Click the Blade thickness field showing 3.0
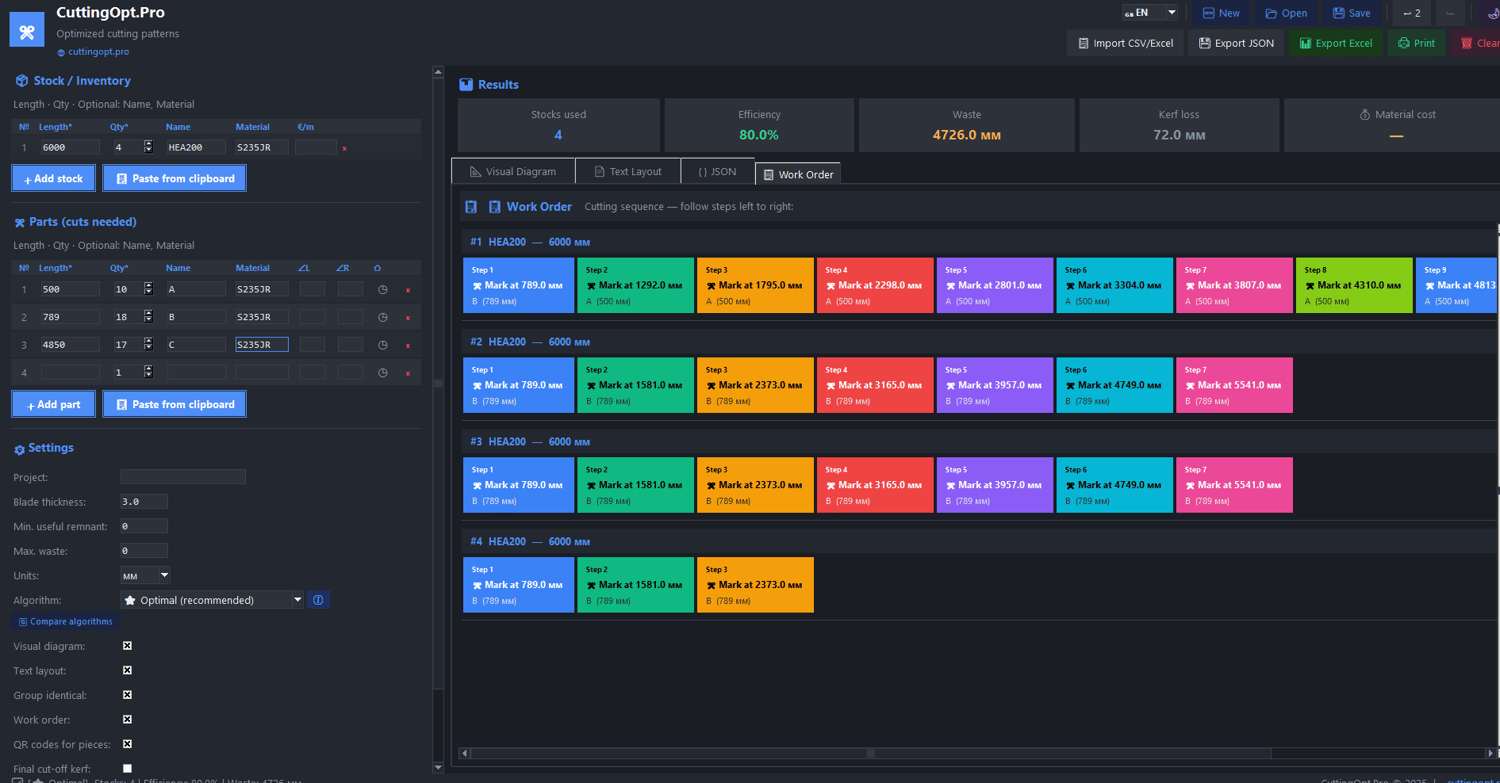This screenshot has height=783, width=1500. [144, 502]
